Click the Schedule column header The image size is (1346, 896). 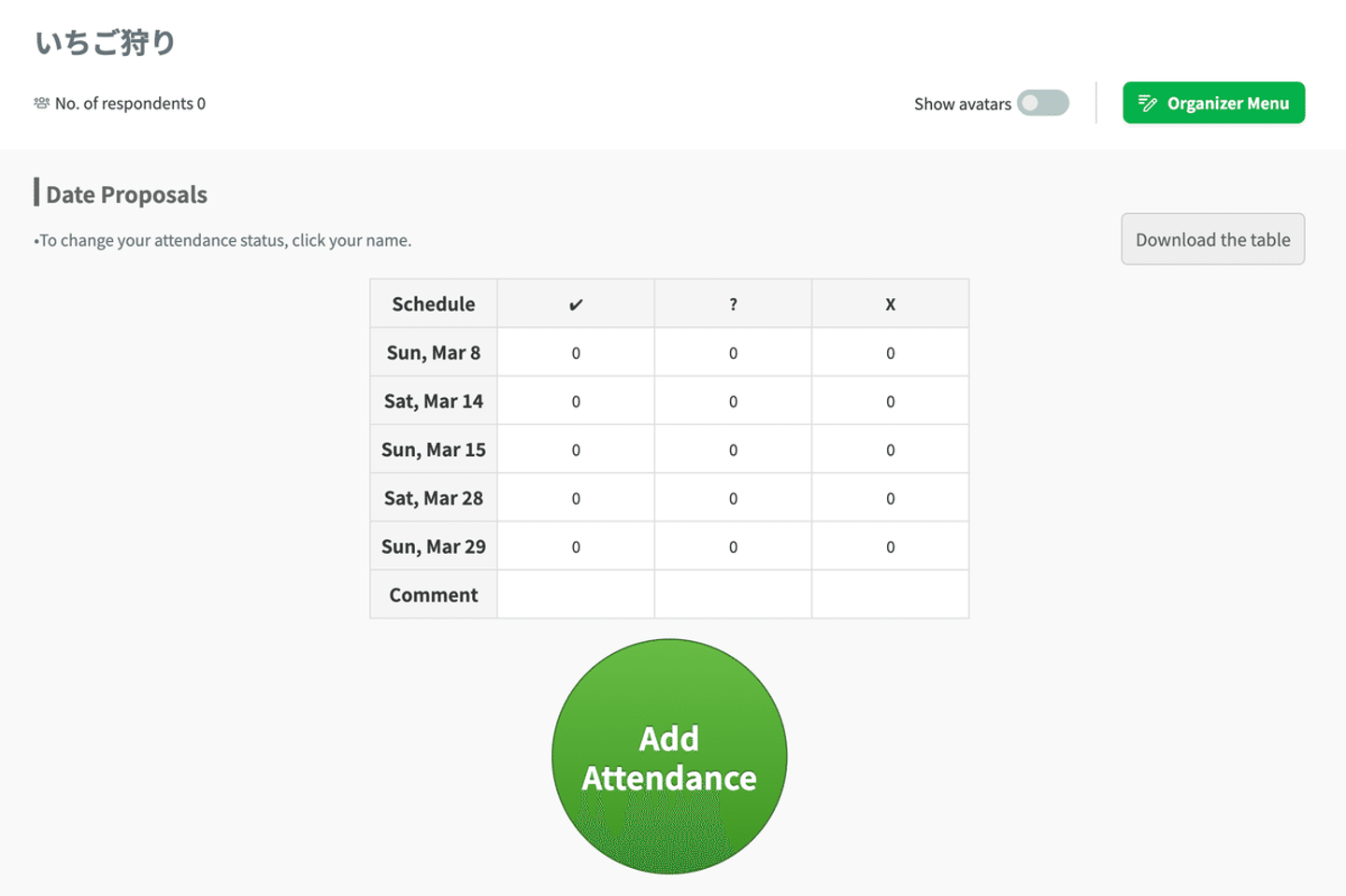(x=434, y=305)
